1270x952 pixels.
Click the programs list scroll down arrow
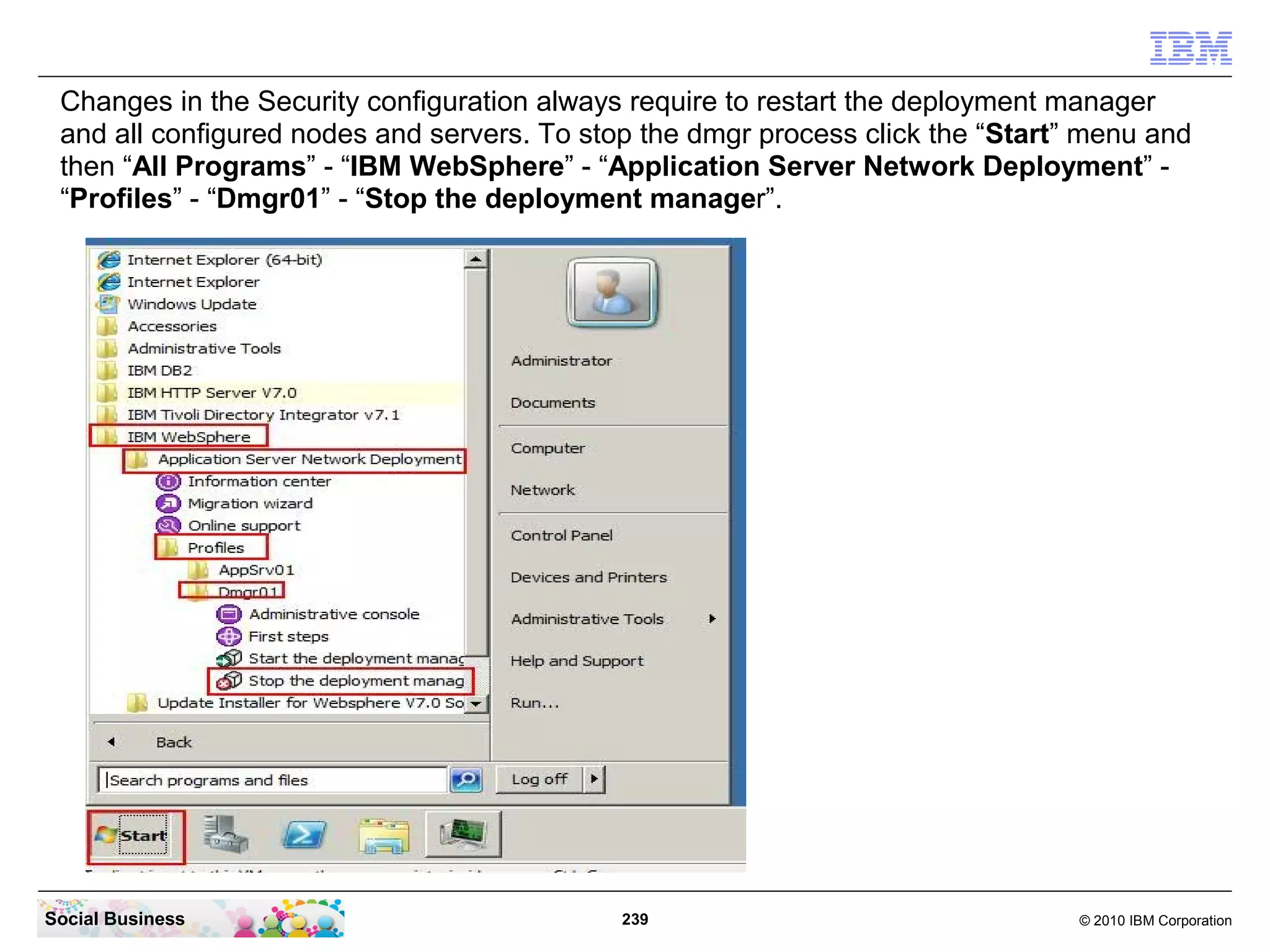point(476,703)
